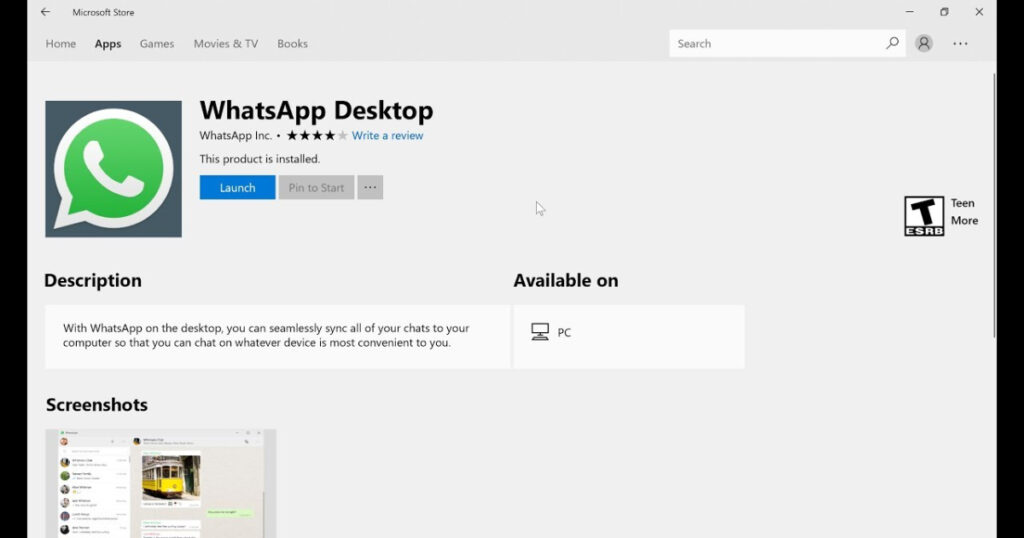Screen dimensions: 1024x538
Task: Open the Store's three-dot menu
Action: 960,44
